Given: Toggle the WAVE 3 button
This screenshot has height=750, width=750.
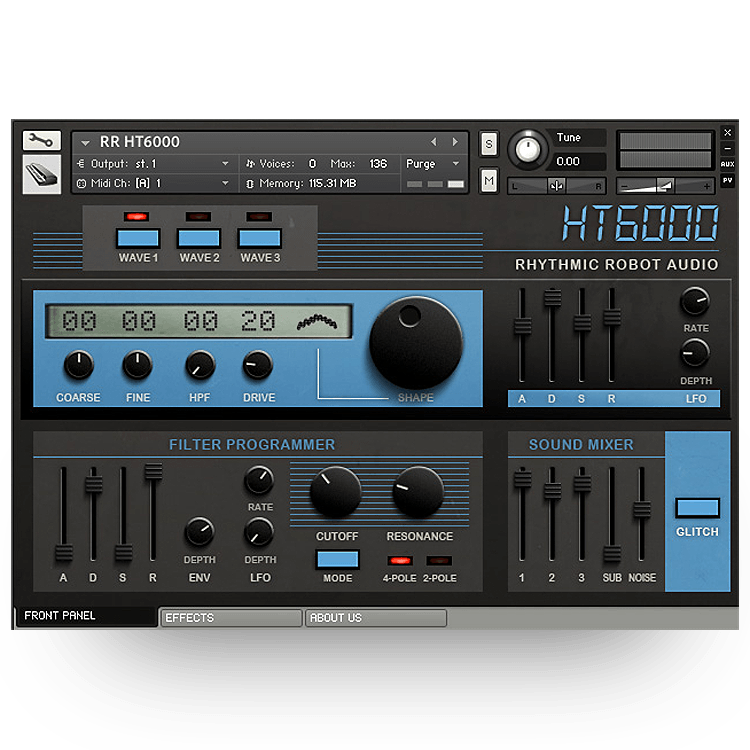Looking at the screenshot, I should [260, 238].
